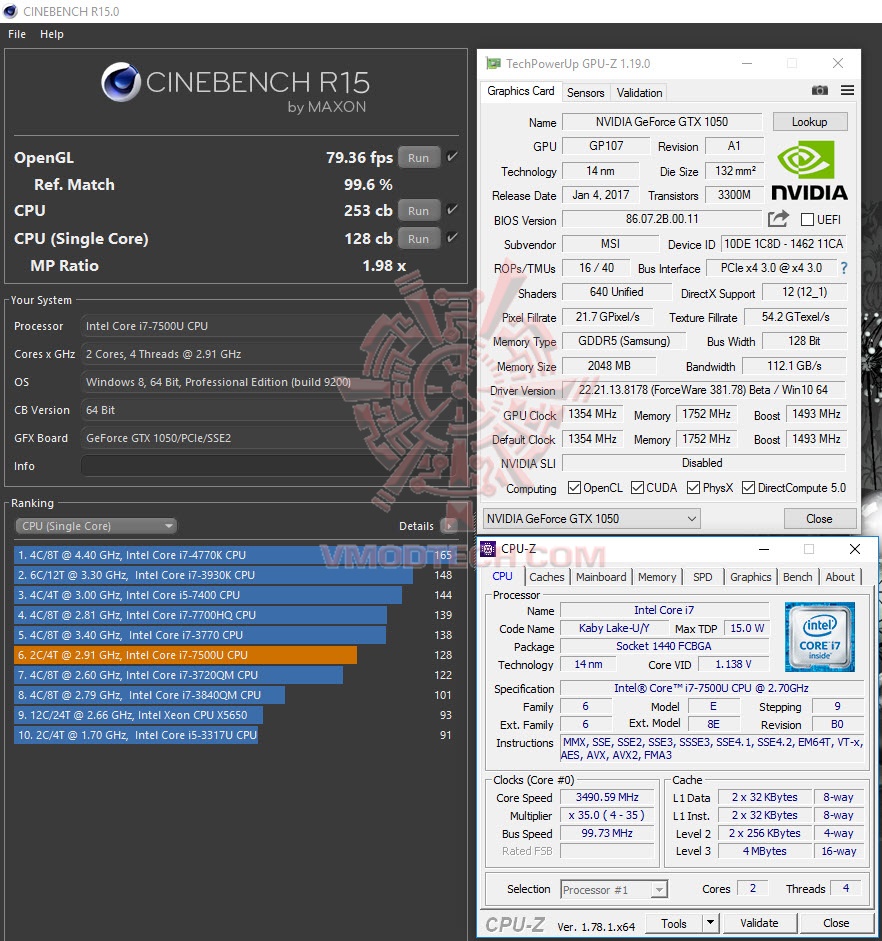
Task: Toggle the DirectCompute 5.0 checkbox
Action: coord(748,487)
